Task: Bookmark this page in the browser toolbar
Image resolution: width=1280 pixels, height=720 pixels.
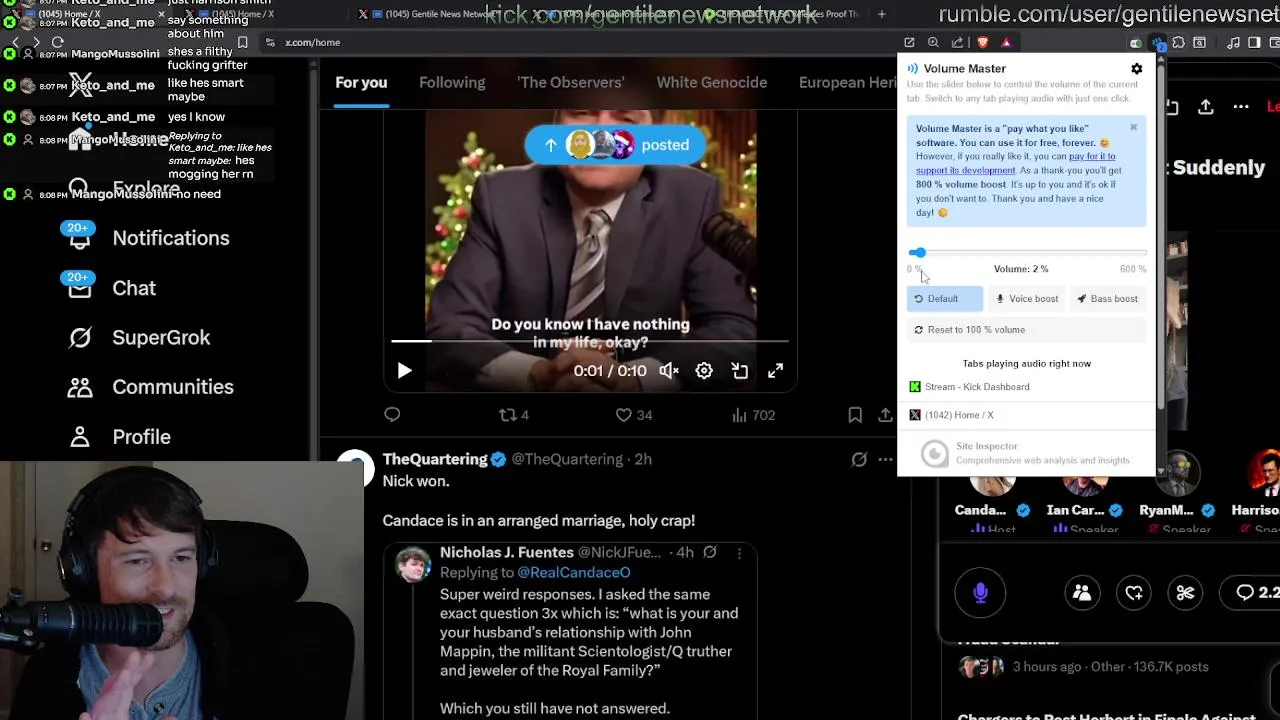Action: 242,42
